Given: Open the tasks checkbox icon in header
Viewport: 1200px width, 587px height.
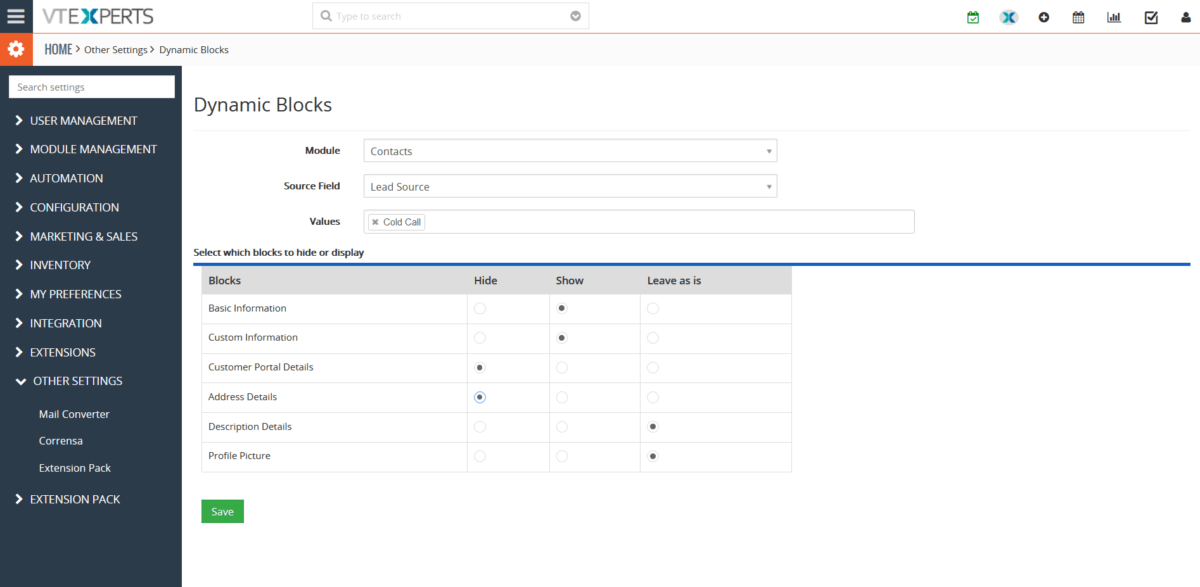Looking at the screenshot, I should click(1151, 17).
